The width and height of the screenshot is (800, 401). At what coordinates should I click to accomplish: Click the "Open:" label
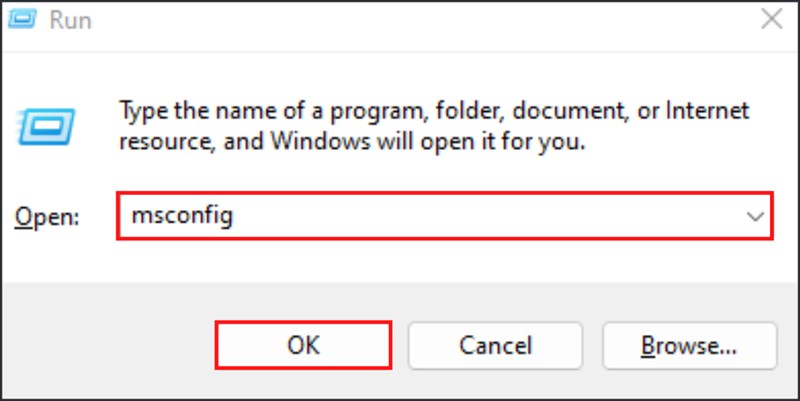pyautogui.click(x=47, y=217)
